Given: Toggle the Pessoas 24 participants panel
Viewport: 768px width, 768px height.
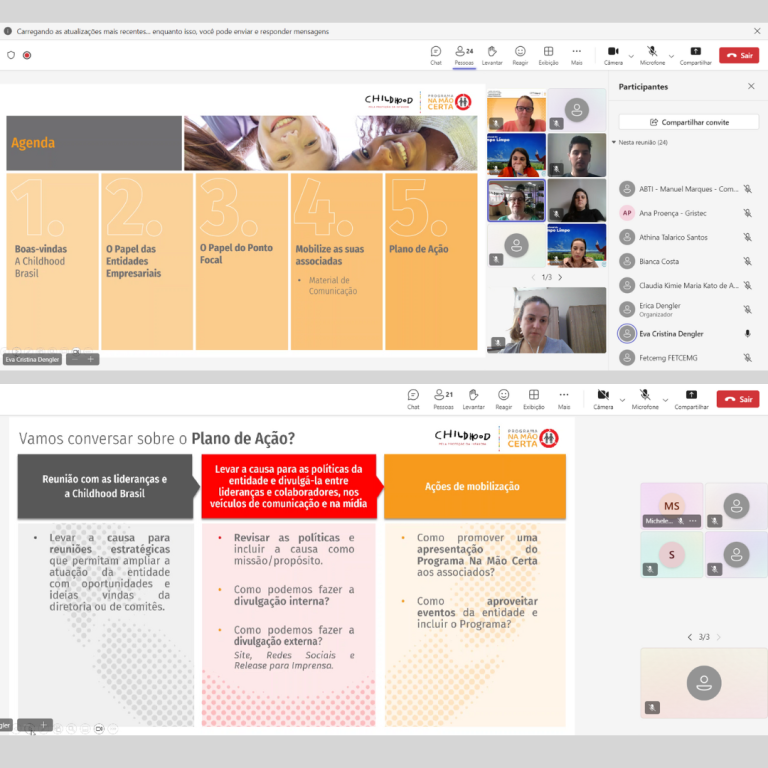Looking at the screenshot, I should [x=464, y=55].
